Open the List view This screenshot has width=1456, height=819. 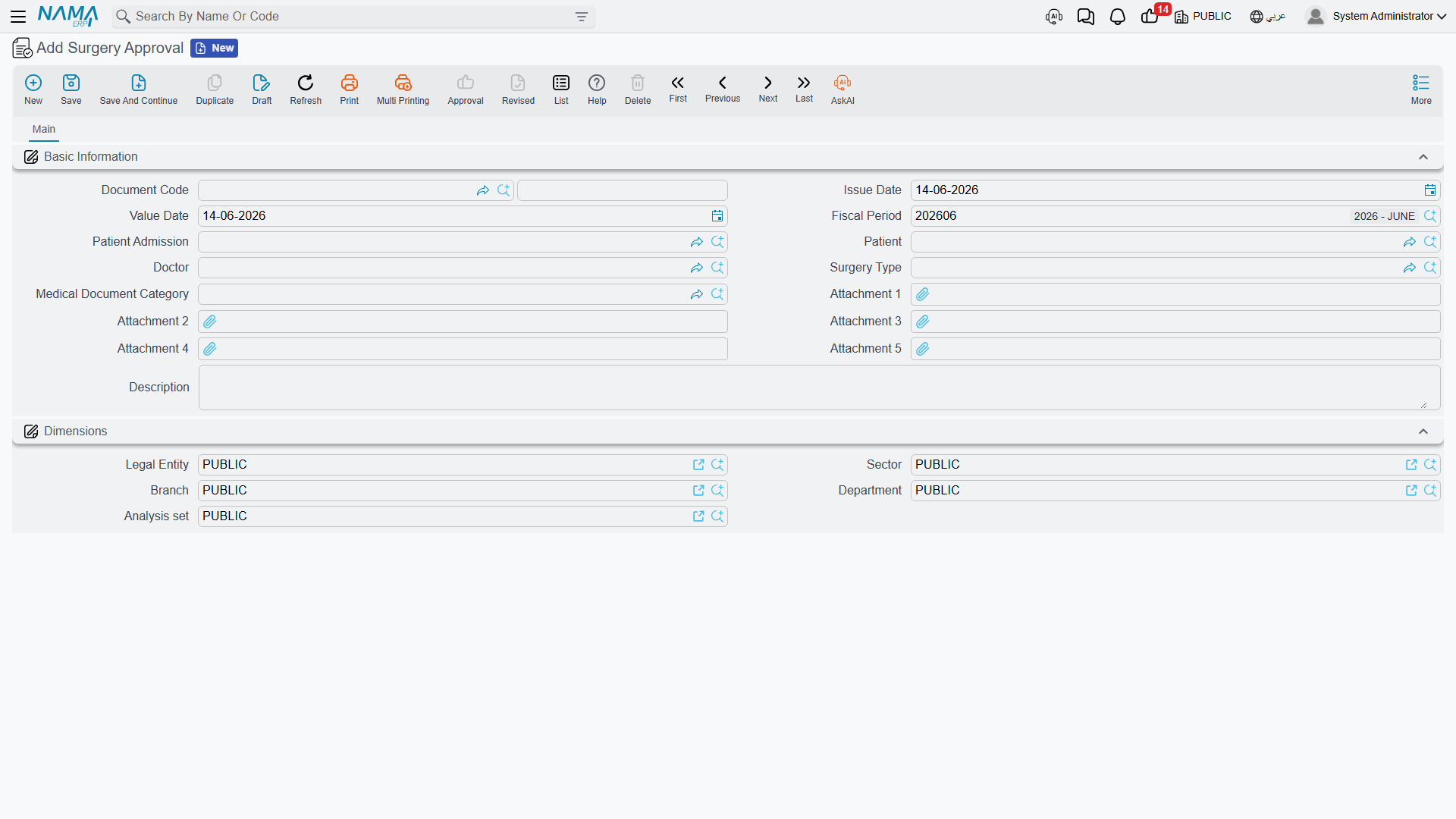pos(561,89)
